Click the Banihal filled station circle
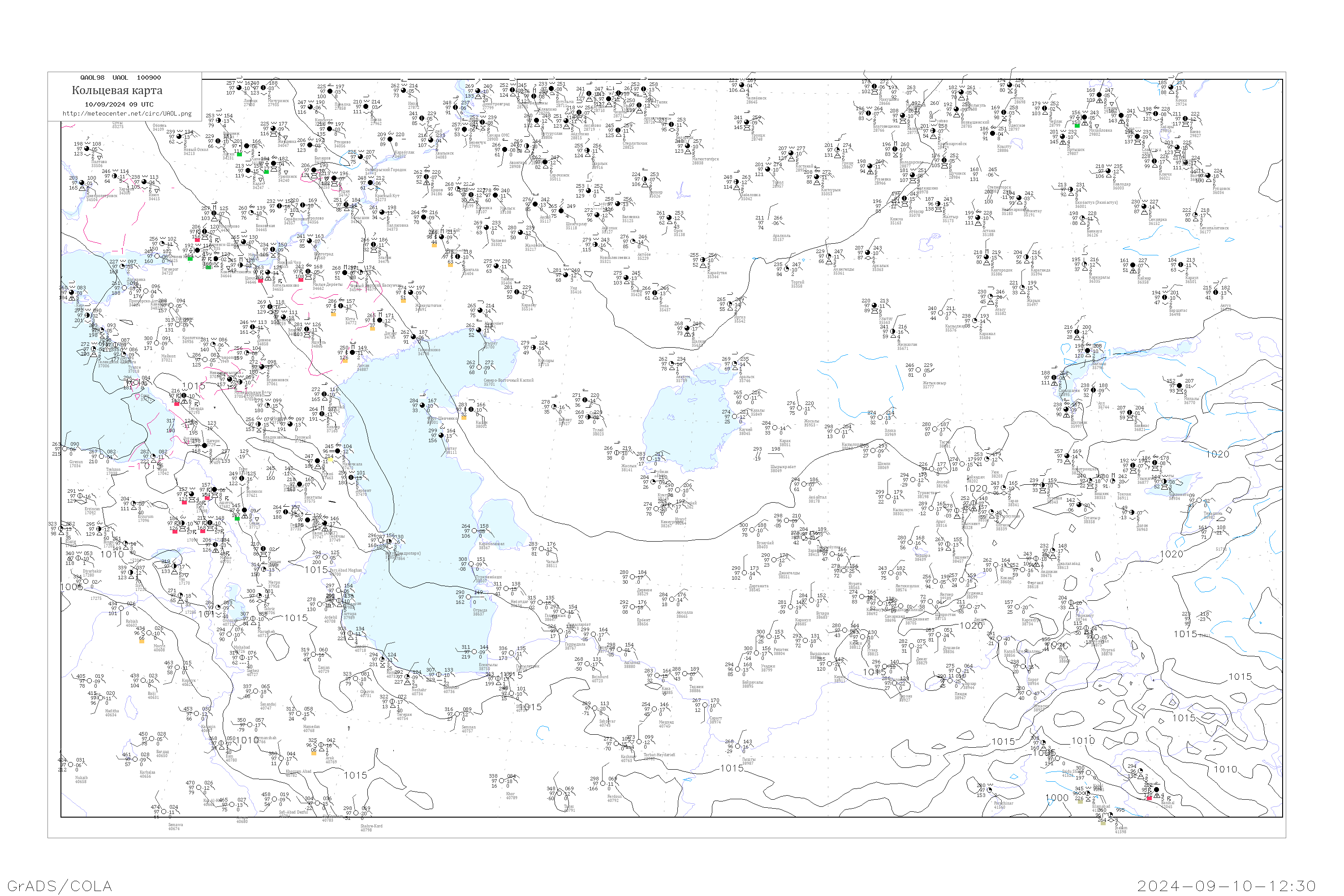 1157,790
